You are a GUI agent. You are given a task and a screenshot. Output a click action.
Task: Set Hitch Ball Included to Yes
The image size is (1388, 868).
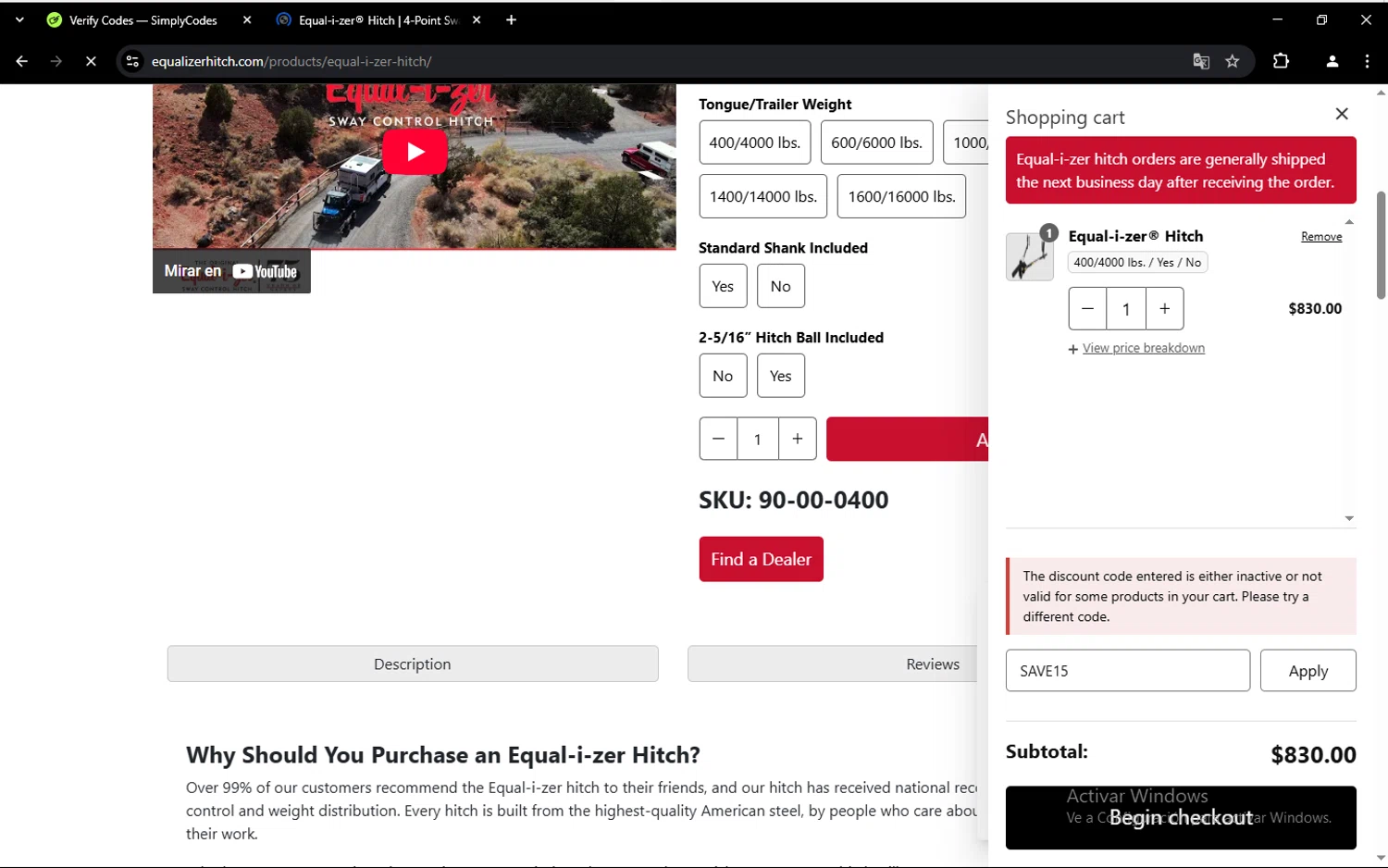point(780,376)
